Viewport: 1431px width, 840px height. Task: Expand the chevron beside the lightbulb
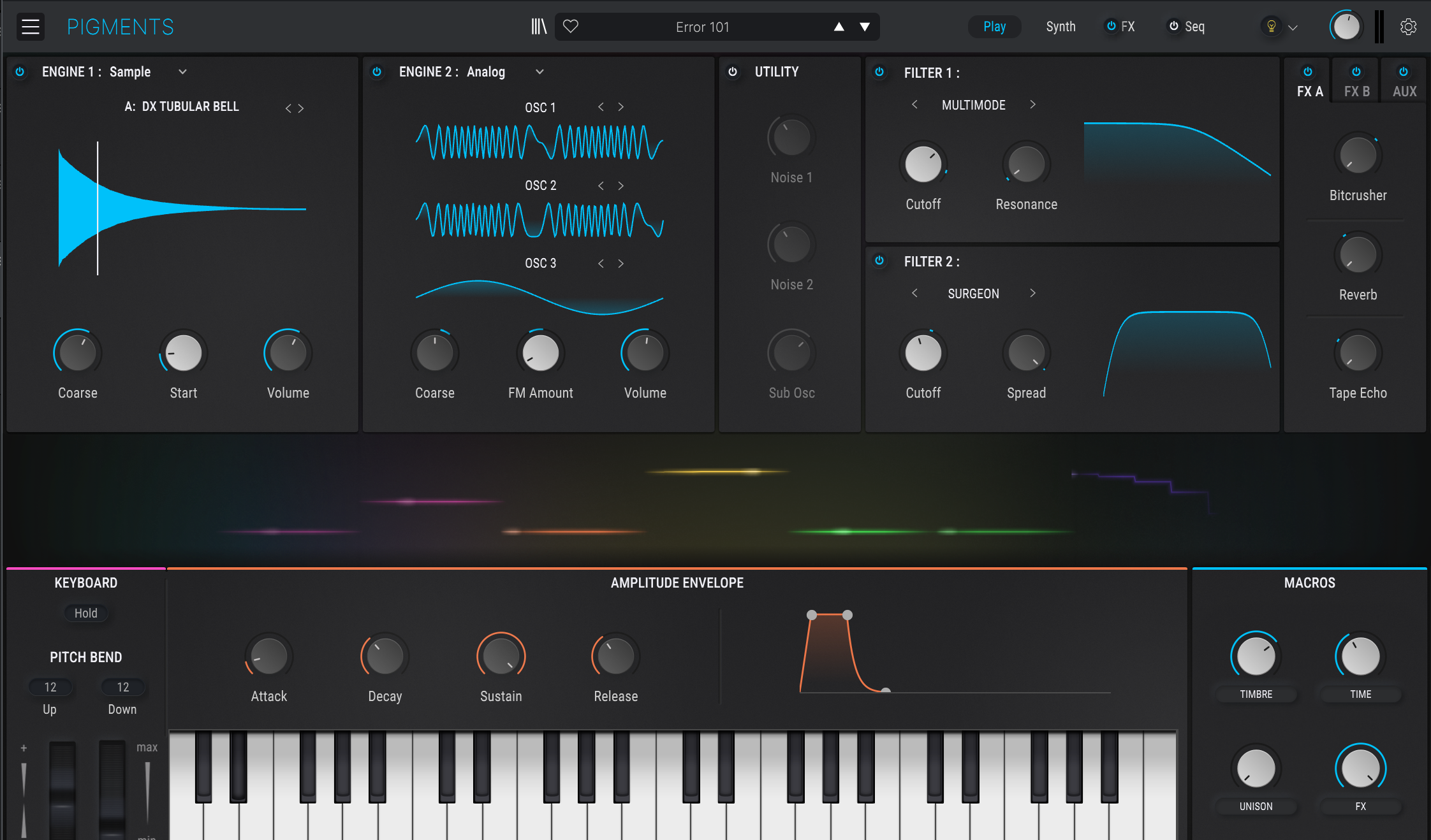click(1293, 27)
